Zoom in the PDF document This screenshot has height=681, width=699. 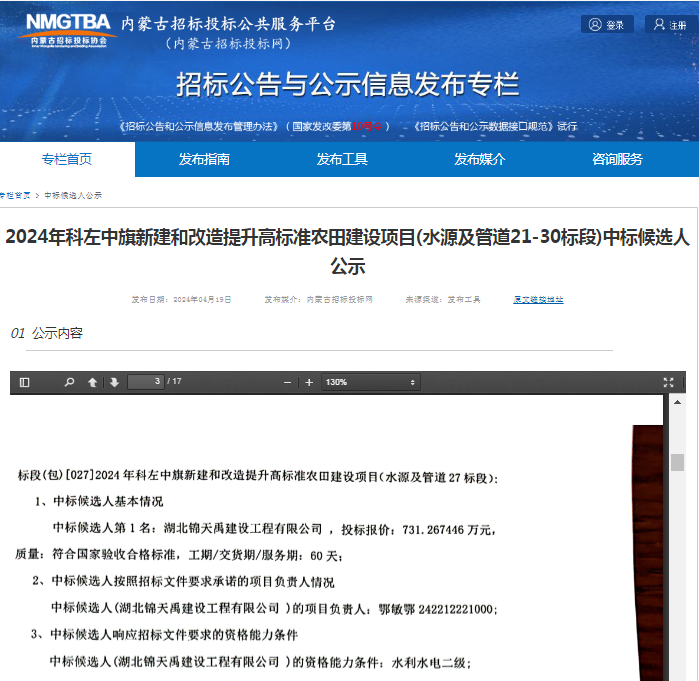click(309, 382)
